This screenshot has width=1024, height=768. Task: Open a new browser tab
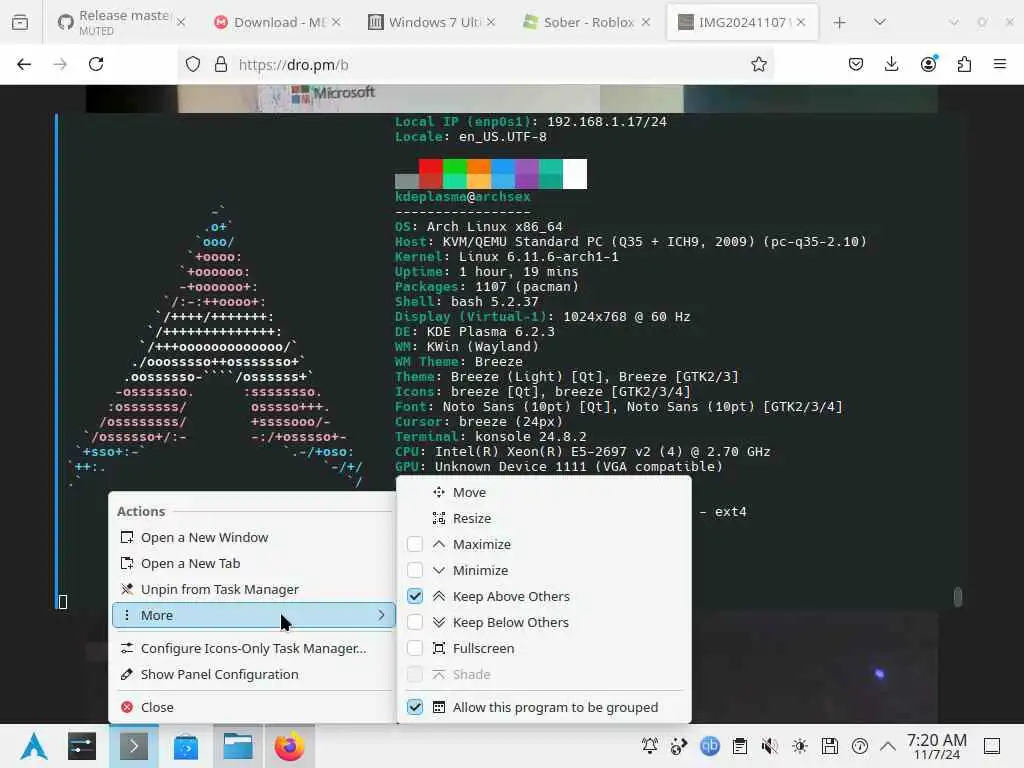pos(840,22)
